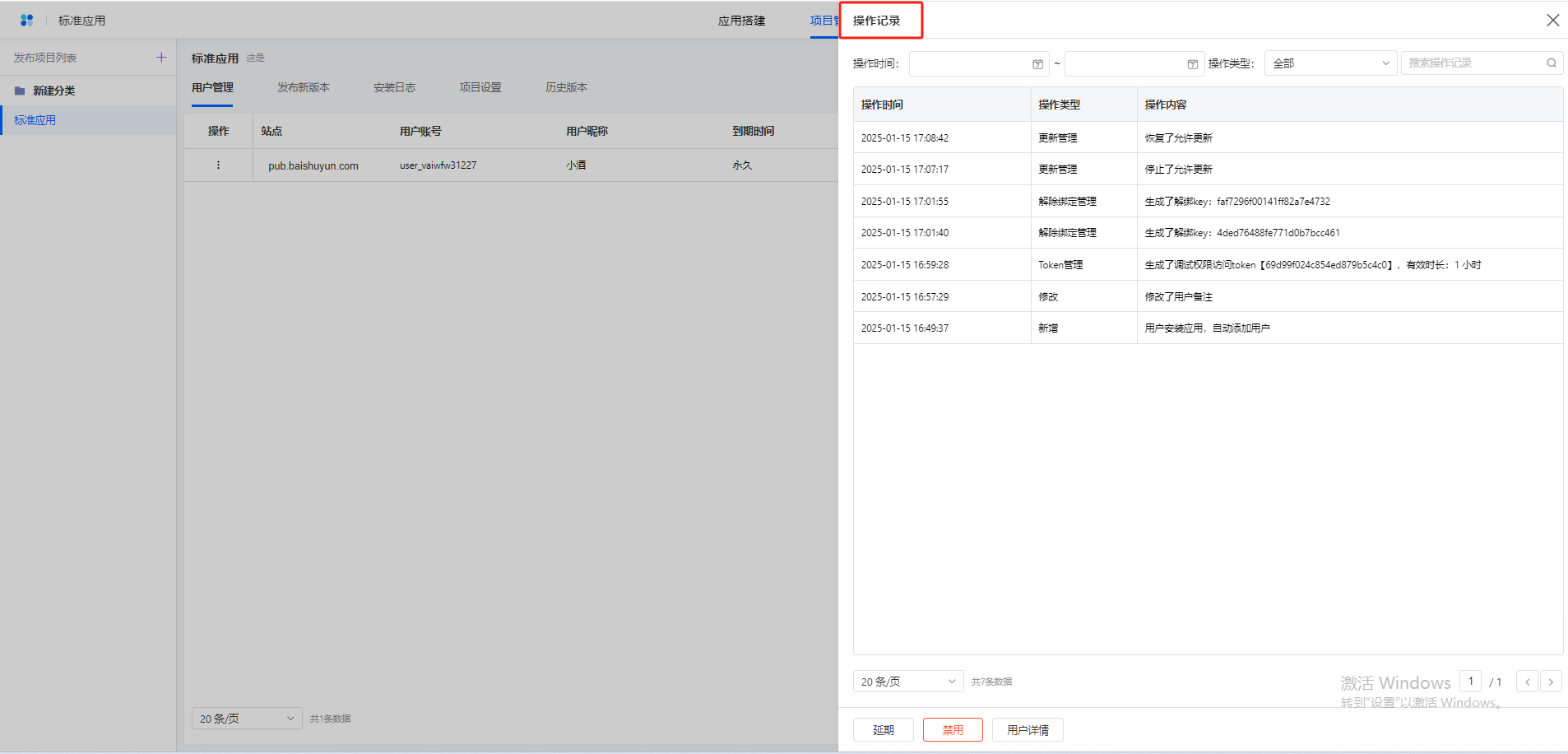Focus the 搜索操作记录 search field

1473,63
